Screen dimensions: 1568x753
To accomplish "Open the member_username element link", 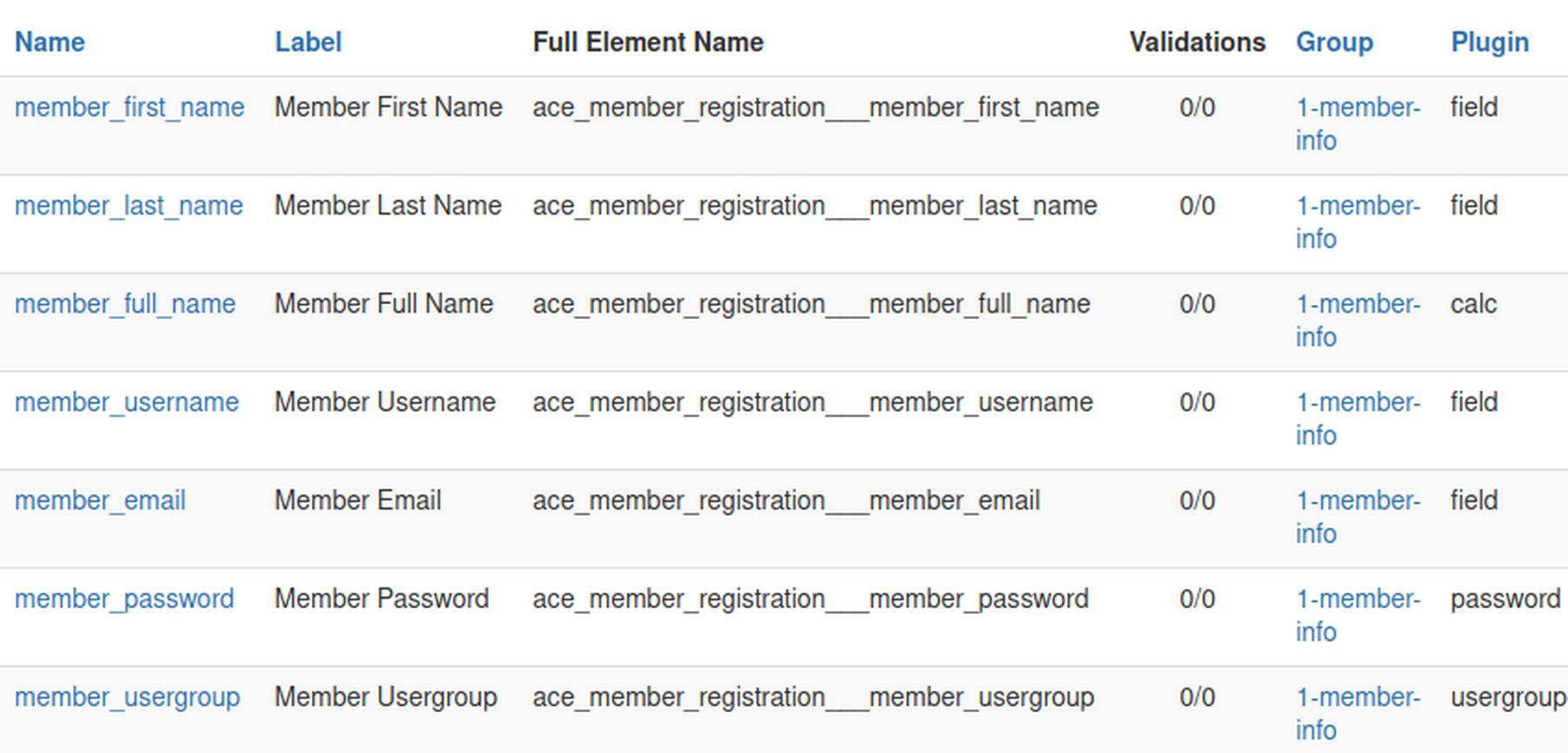I will tap(126, 403).
